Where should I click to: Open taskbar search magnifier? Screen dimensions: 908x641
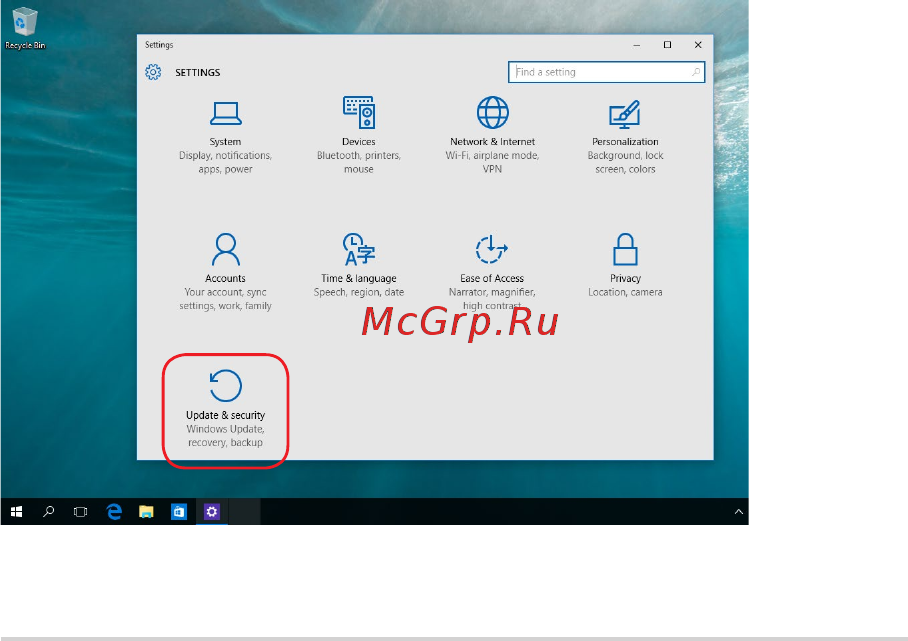pos(49,511)
